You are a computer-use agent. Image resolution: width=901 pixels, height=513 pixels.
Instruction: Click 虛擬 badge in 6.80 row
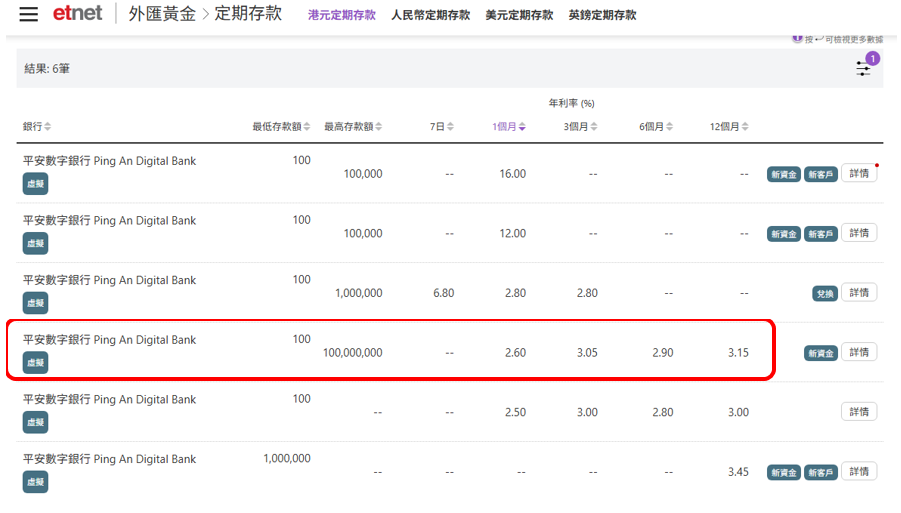[x=35, y=303]
